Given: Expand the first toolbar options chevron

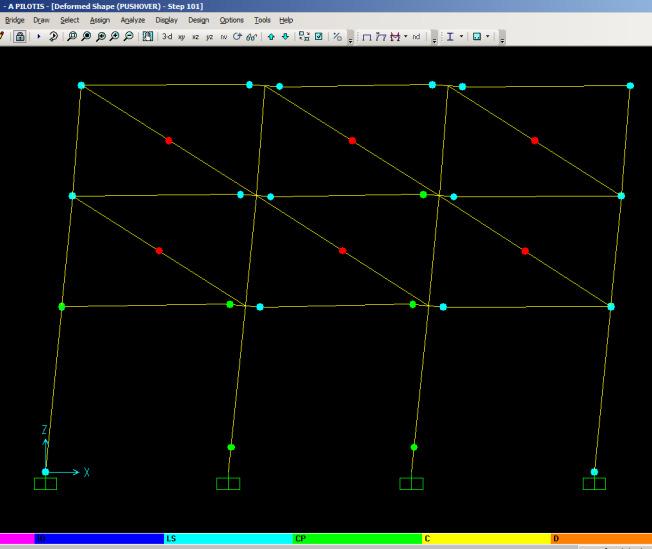Looking at the screenshot, I should tap(351, 37).
